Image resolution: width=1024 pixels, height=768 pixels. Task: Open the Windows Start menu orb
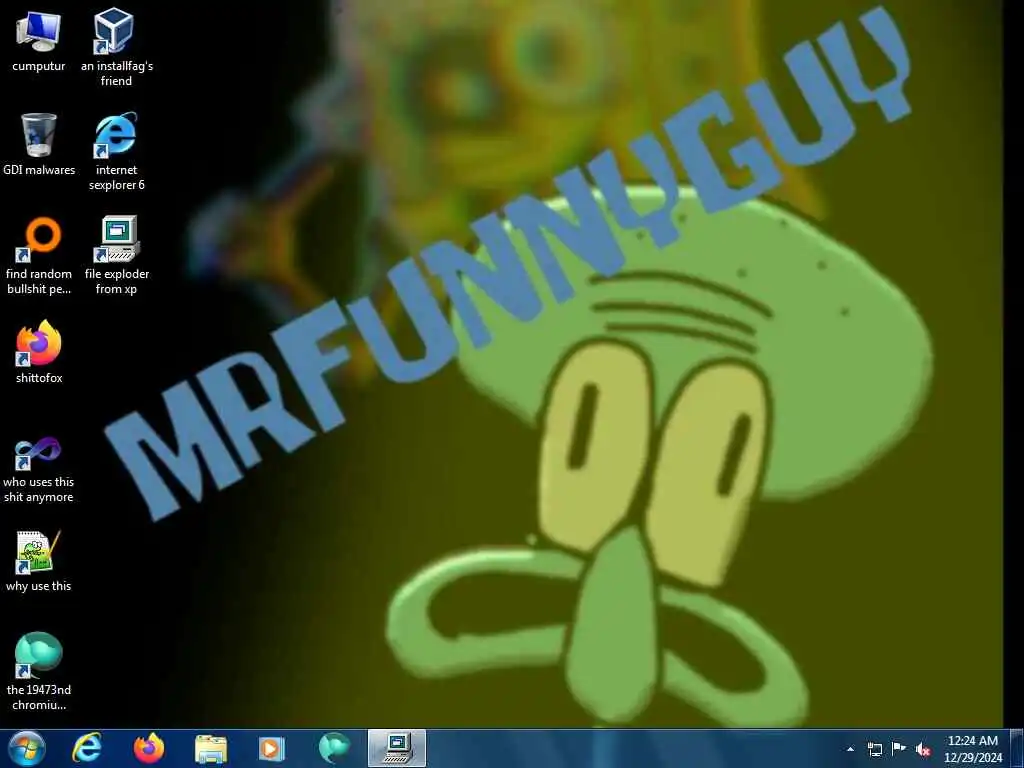pyautogui.click(x=27, y=748)
